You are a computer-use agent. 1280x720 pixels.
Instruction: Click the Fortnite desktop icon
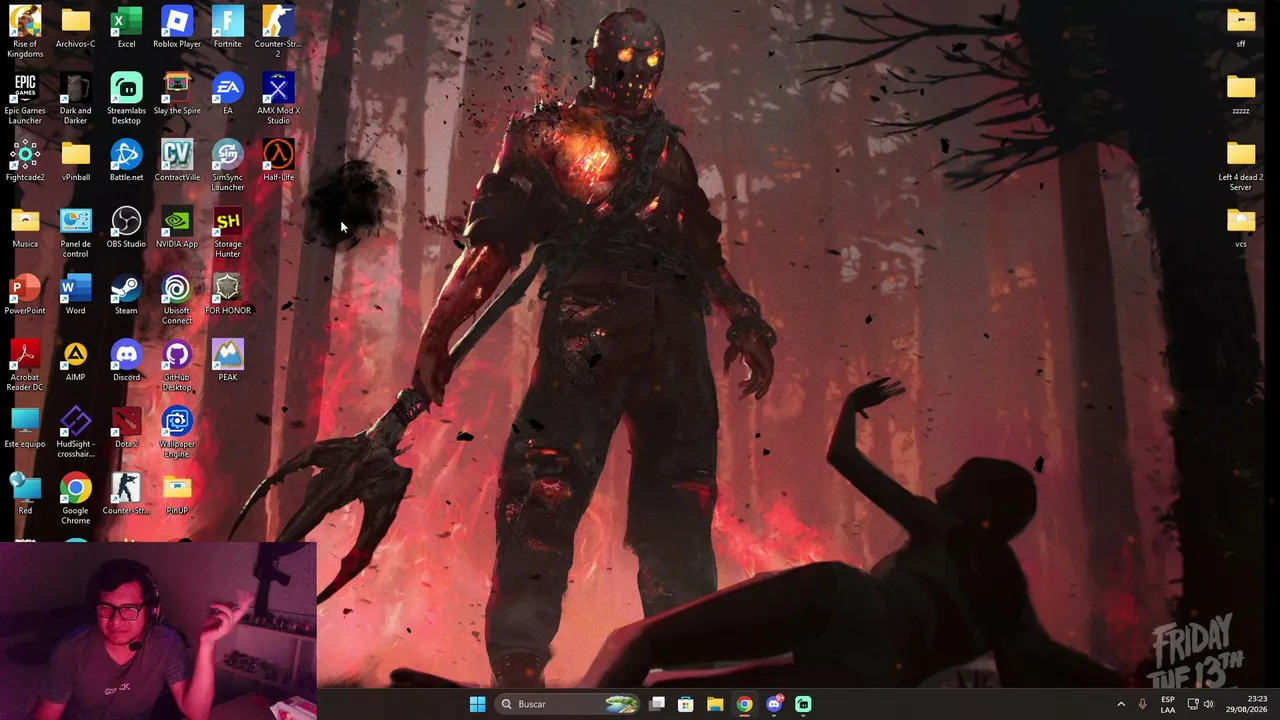click(228, 27)
